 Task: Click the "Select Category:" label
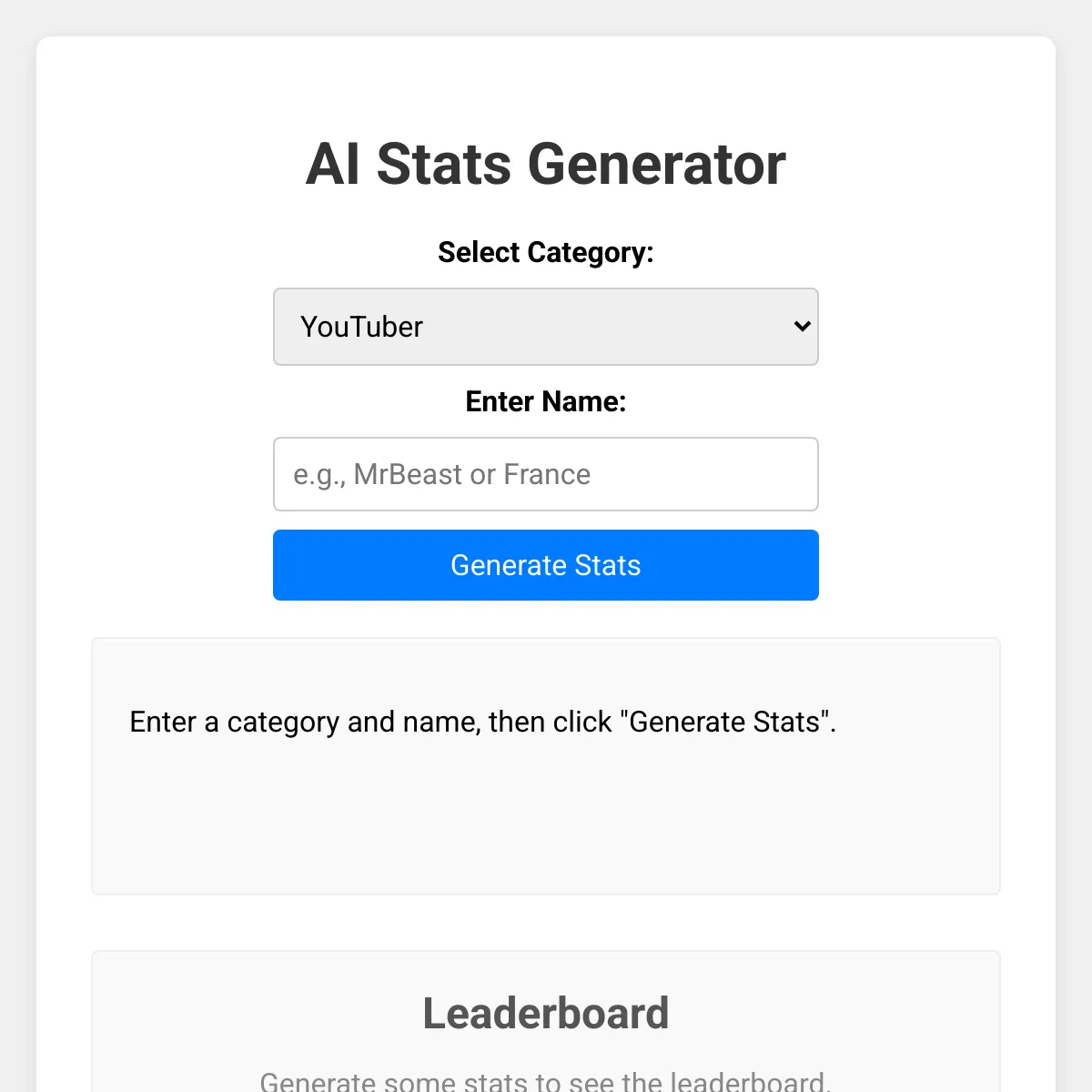point(546,252)
